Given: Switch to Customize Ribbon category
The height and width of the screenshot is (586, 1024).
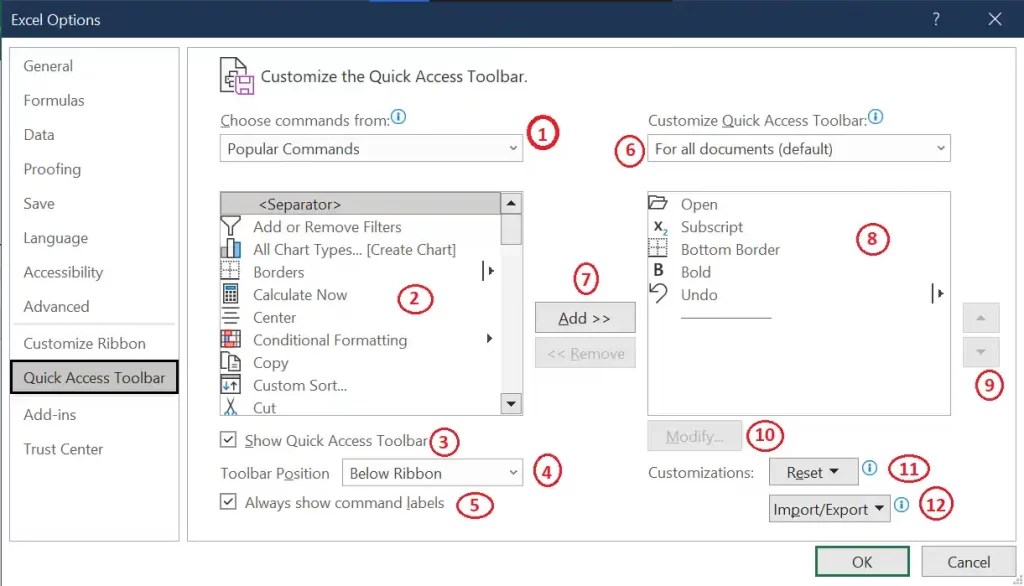Looking at the screenshot, I should coord(84,343).
